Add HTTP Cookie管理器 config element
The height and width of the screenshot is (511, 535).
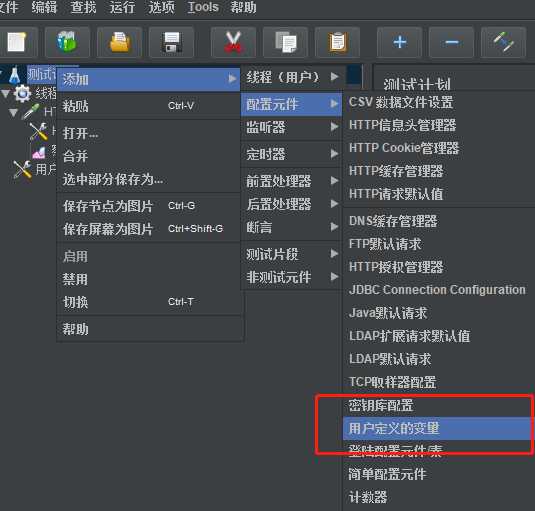438,148
